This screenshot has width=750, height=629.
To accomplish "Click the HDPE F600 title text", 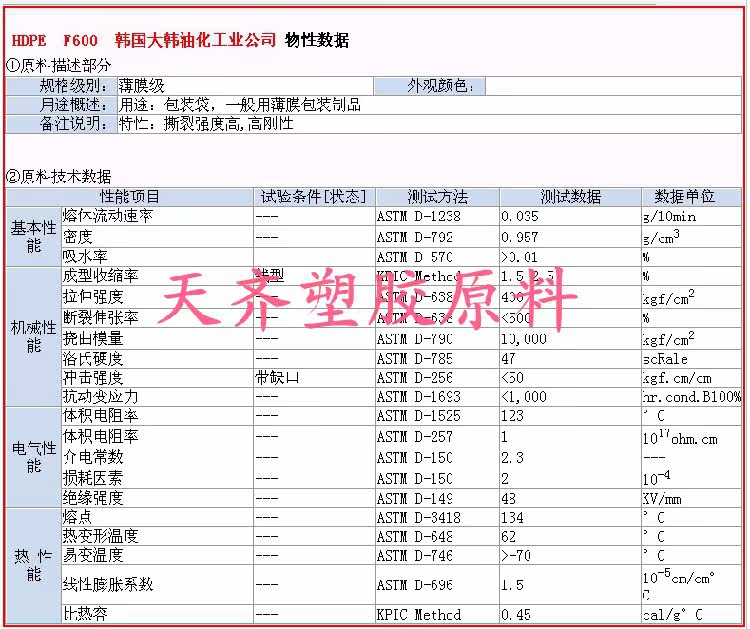I will click(x=55, y=40).
